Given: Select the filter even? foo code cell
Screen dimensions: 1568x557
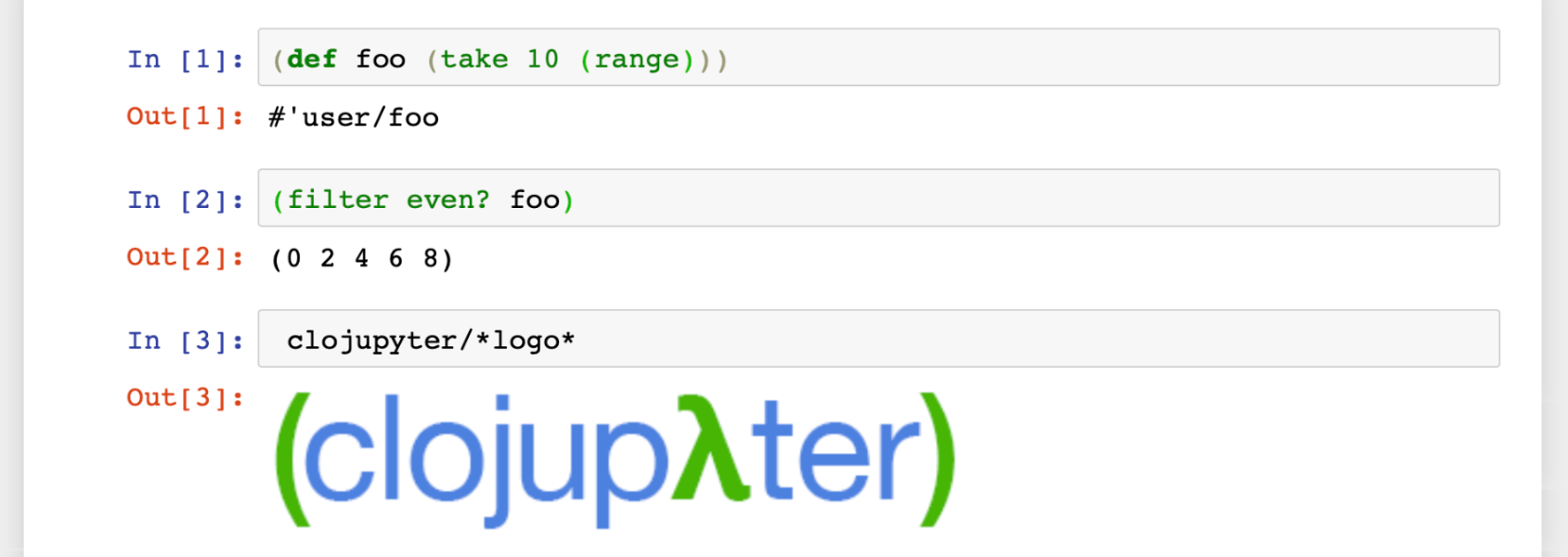Looking at the screenshot, I should (878, 198).
